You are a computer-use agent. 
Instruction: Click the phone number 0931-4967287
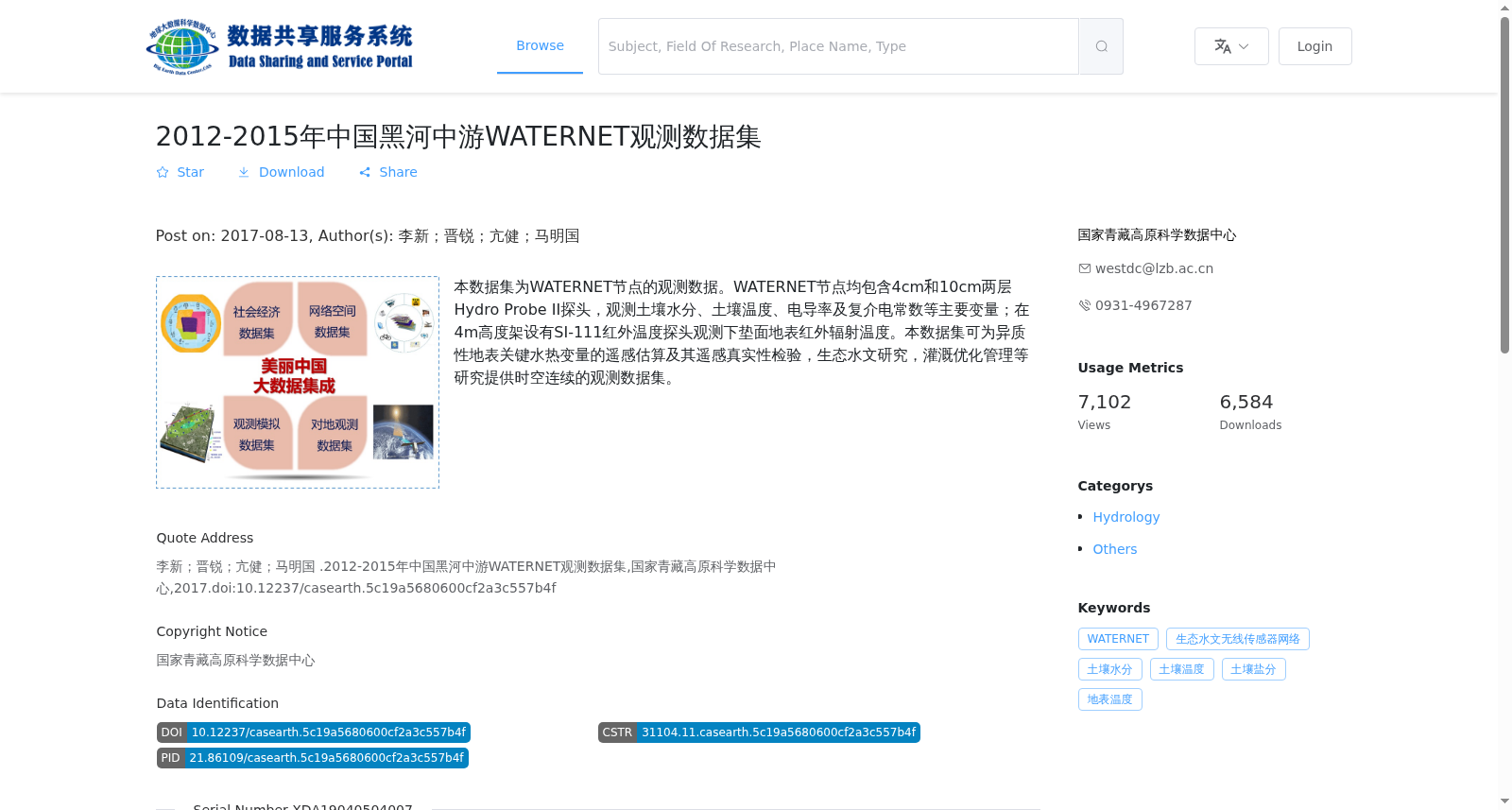click(1143, 305)
